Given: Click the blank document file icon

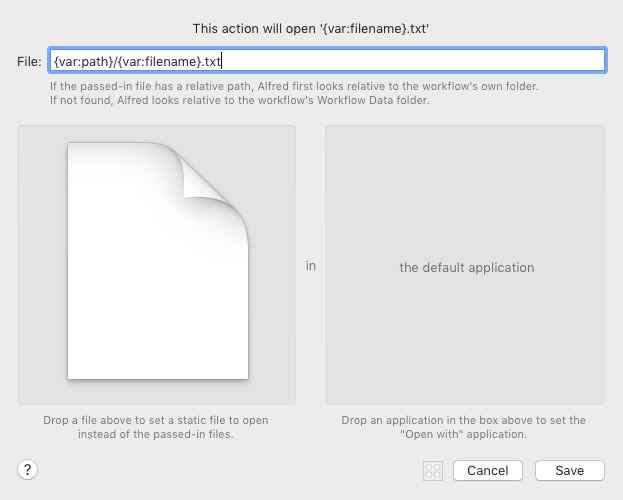Looking at the screenshot, I should (158, 261).
